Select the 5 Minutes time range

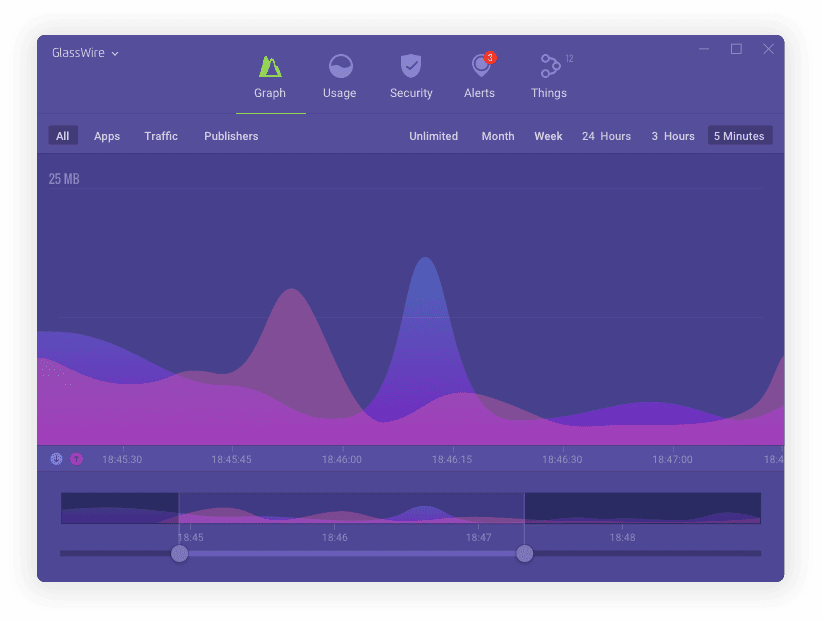(739, 136)
